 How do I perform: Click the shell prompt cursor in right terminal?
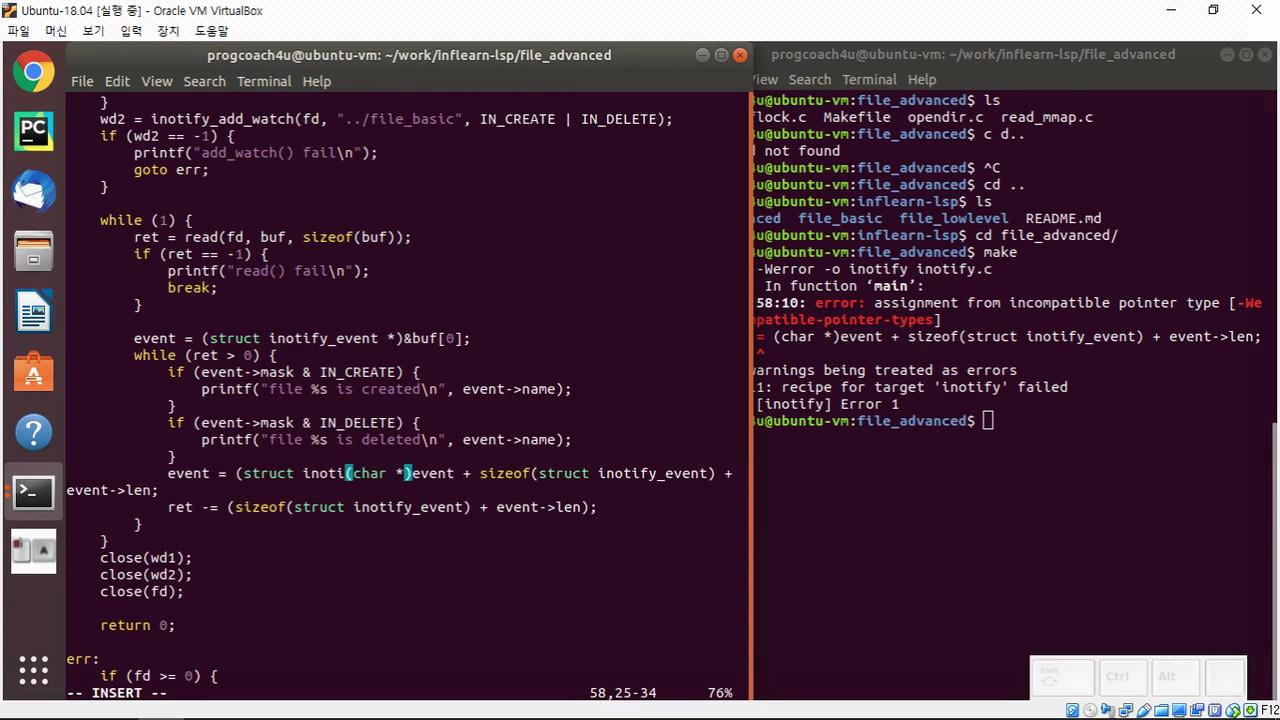pos(988,421)
